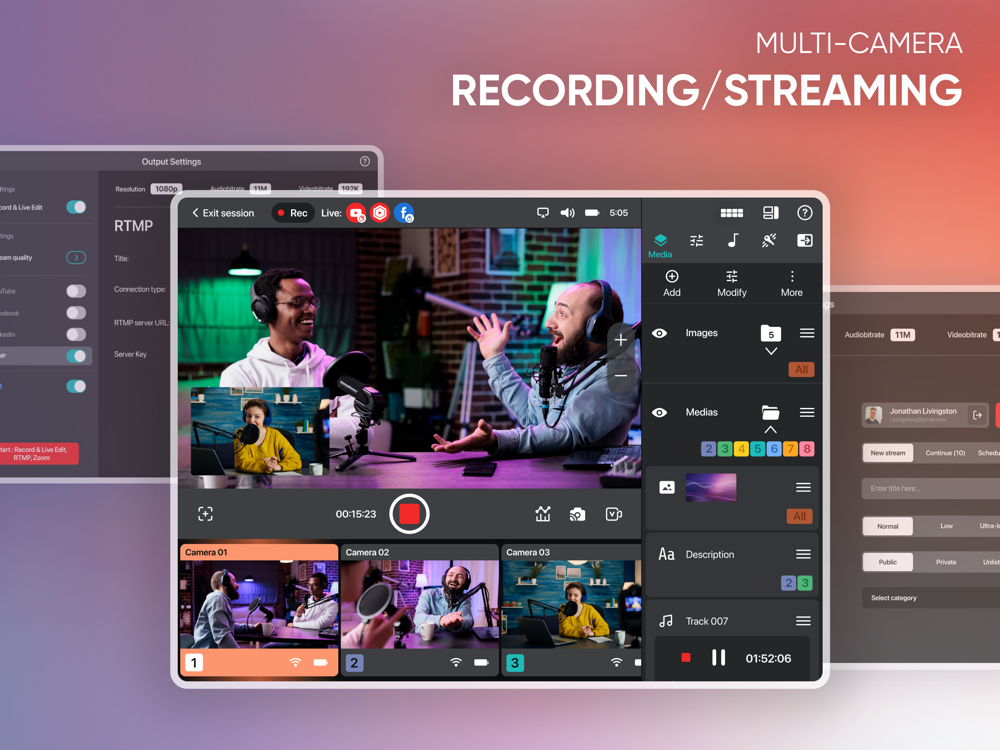
Task: Hide the Images layer eye icon
Action: coord(659,333)
